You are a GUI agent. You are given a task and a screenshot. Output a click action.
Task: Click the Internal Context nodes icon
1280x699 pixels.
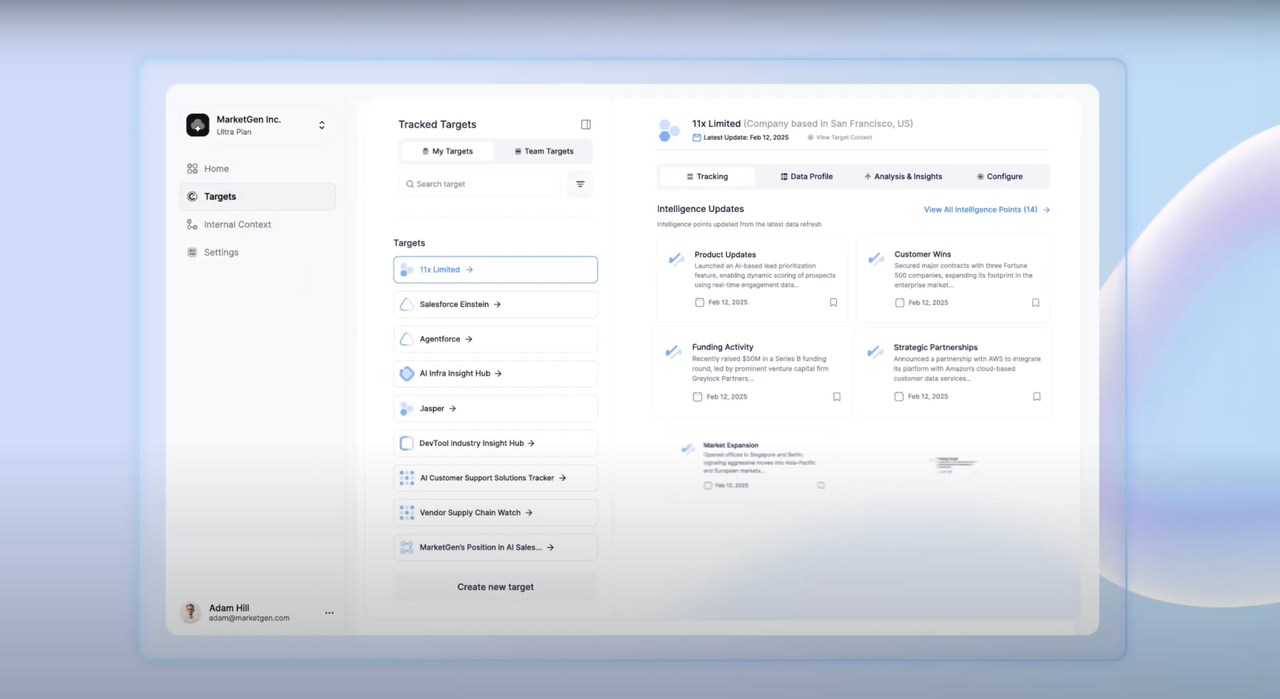tap(192, 225)
